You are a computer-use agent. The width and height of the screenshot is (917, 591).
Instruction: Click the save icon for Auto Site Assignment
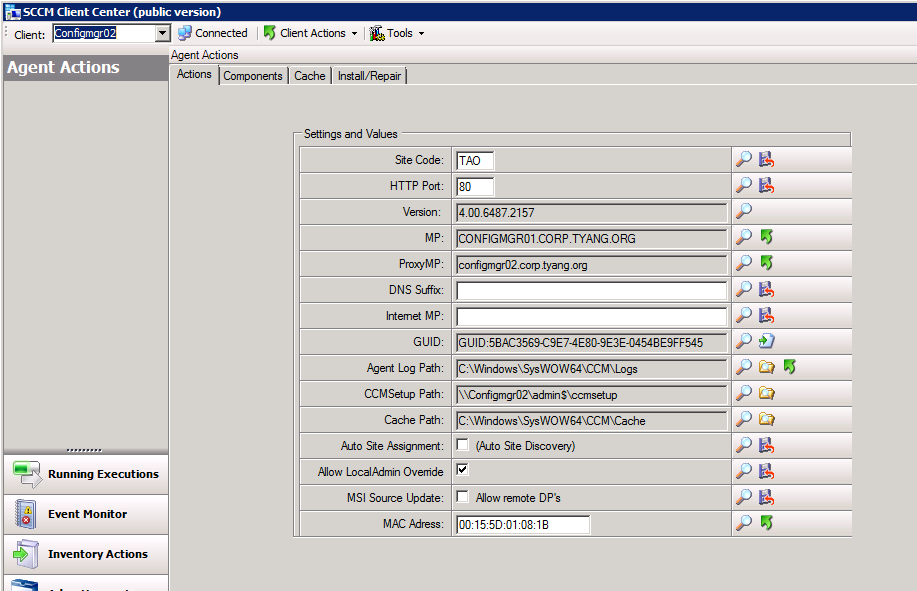(x=766, y=445)
